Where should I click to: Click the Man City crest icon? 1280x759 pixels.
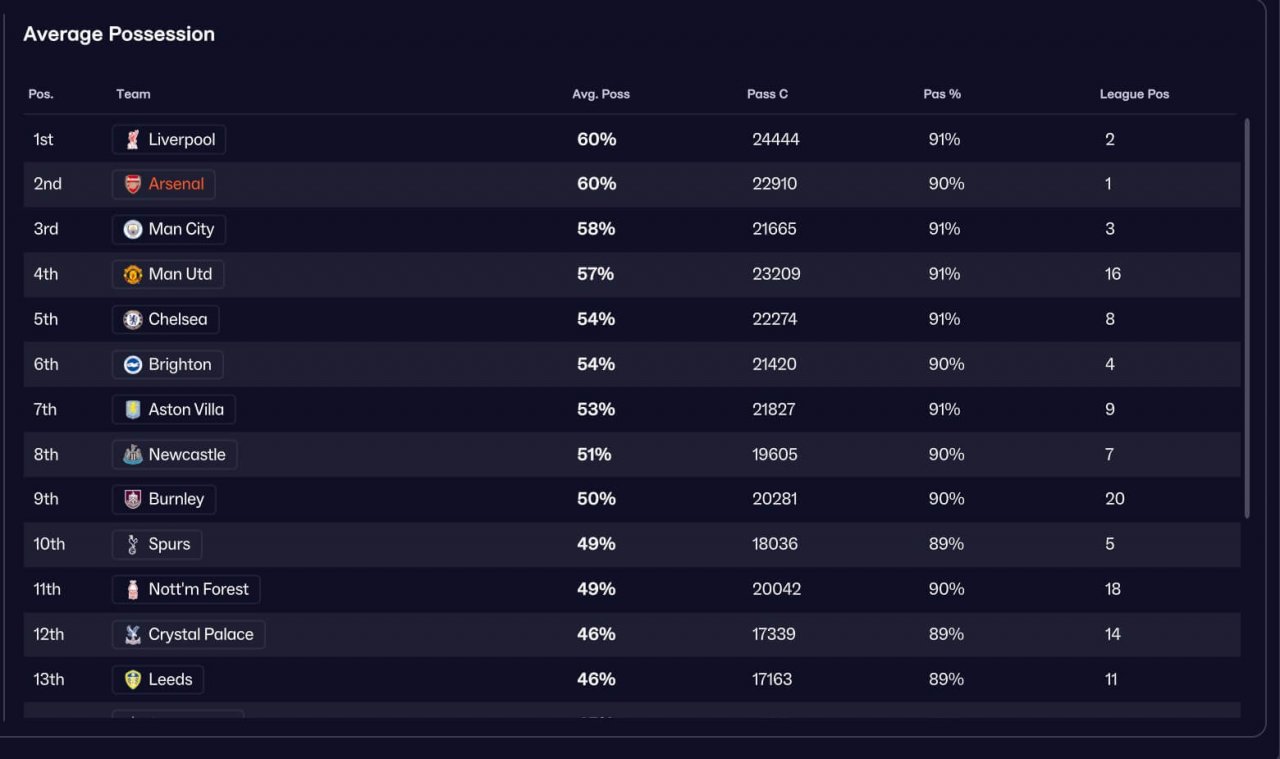[133, 229]
